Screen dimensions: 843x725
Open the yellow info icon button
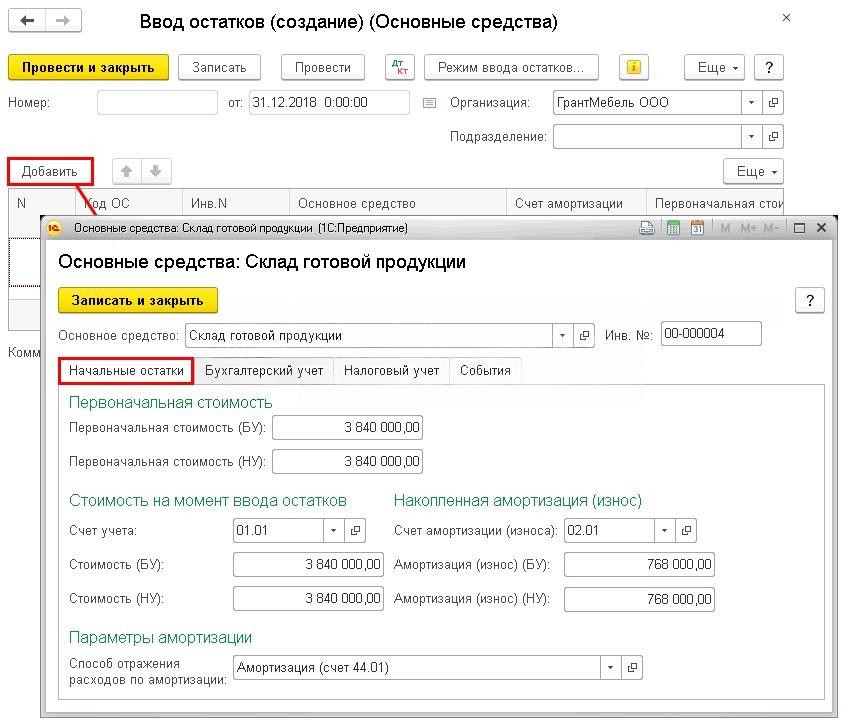634,67
